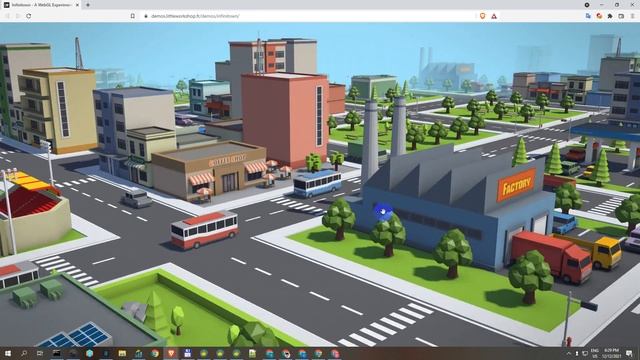This screenshot has width=640, height=360.
Task: Click the red and white bus at the intersection
Action: coord(204,229)
